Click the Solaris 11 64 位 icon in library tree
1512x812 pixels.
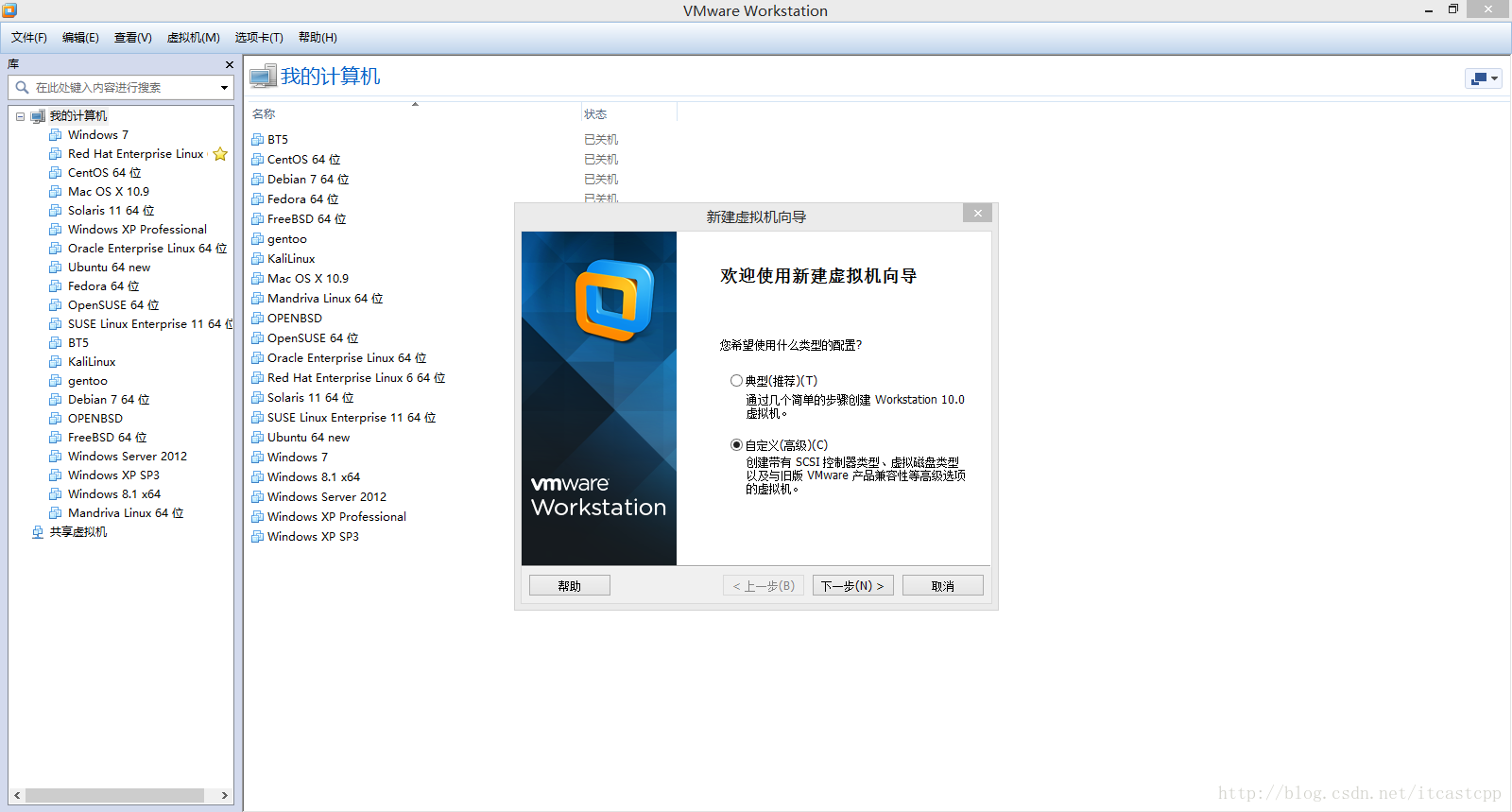pos(56,211)
